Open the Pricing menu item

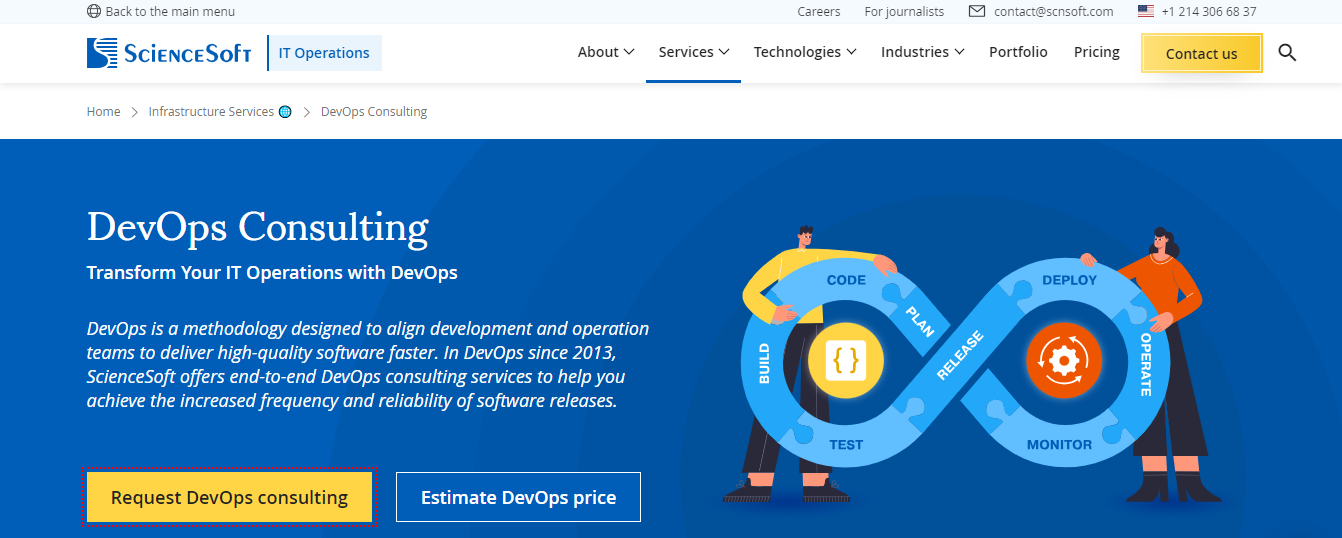(x=1097, y=52)
